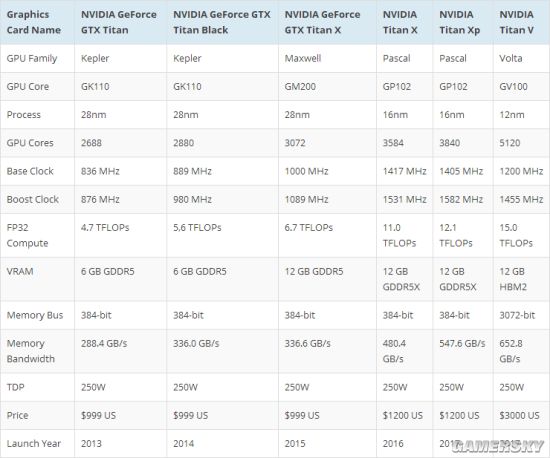Click the Memory Bandwidth row label
The height and width of the screenshot is (458, 550).
point(31,351)
